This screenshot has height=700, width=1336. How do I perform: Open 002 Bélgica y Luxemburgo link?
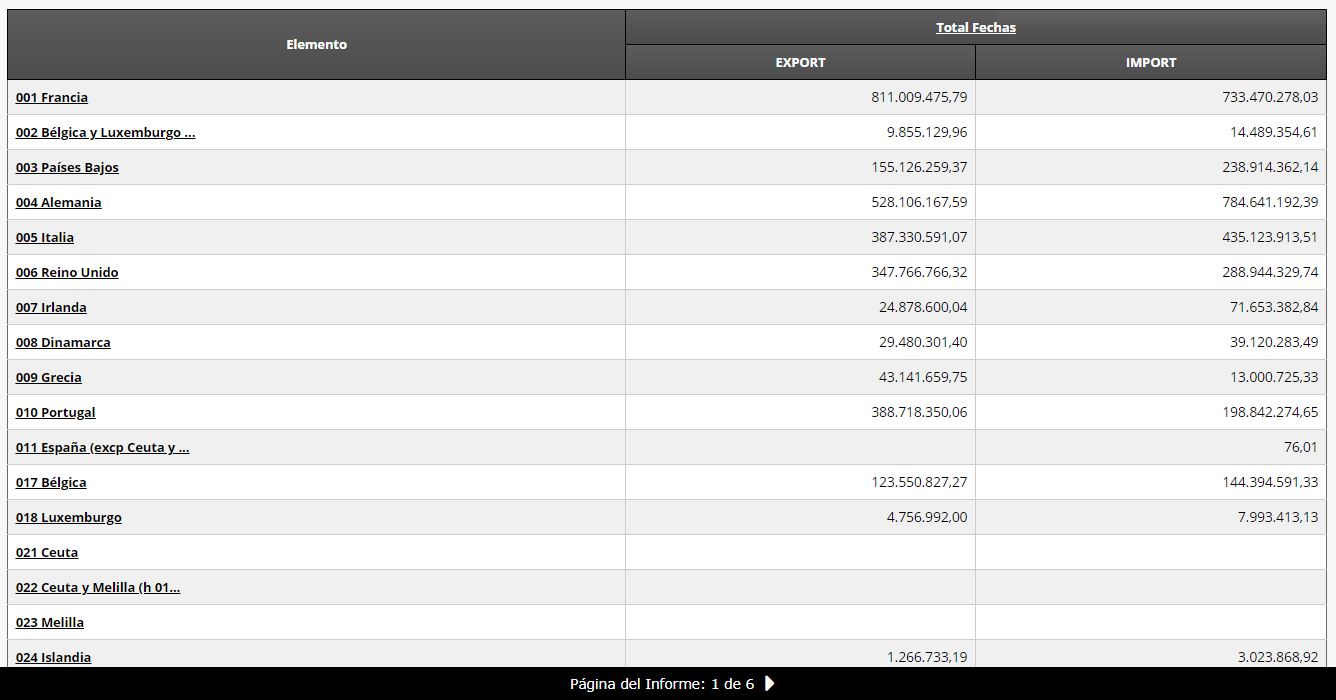105,133
